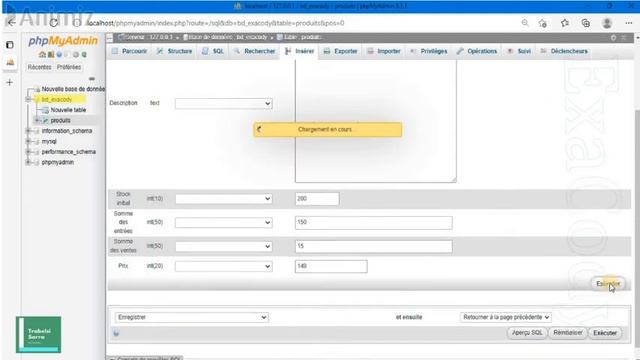Click the browser back arrow
Screen dimensions: 640x360
[11, 23]
